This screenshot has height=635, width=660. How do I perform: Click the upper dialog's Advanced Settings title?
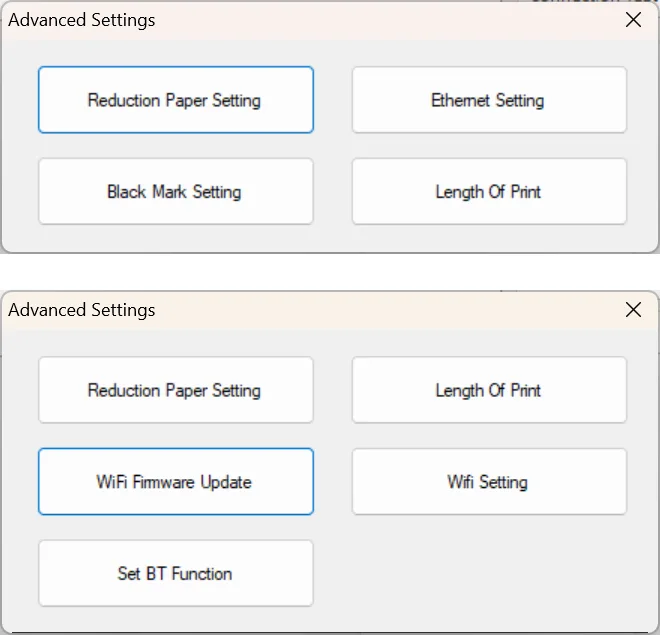pyautogui.click(x=82, y=20)
